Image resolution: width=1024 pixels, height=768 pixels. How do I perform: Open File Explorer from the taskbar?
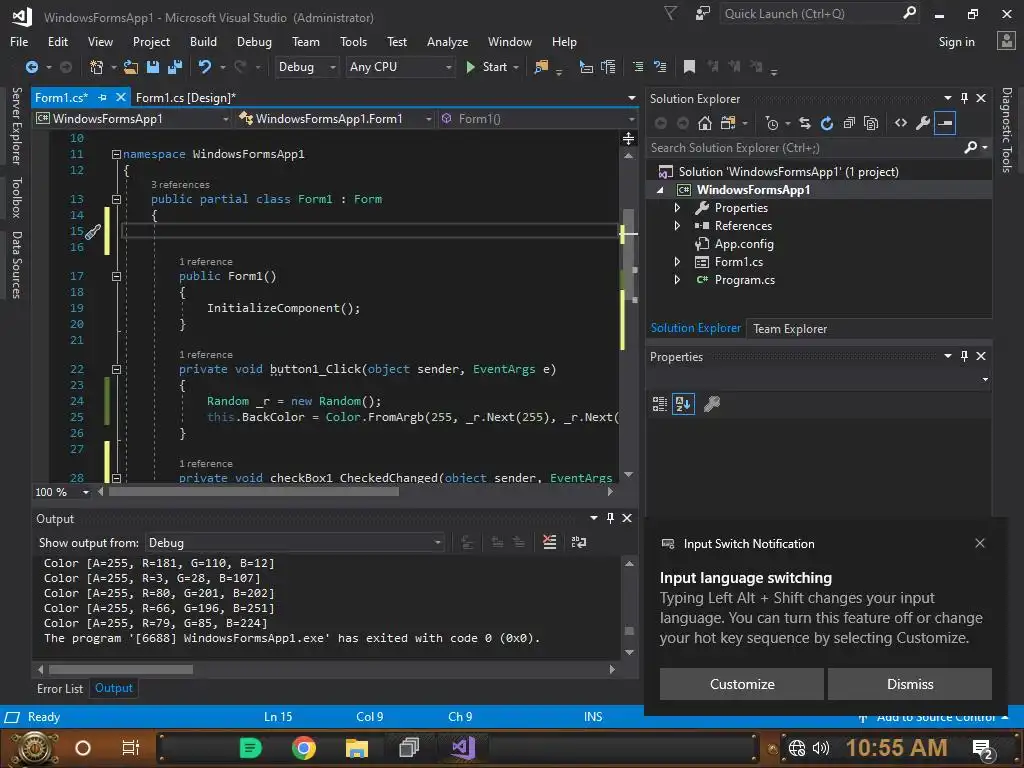pyautogui.click(x=357, y=748)
